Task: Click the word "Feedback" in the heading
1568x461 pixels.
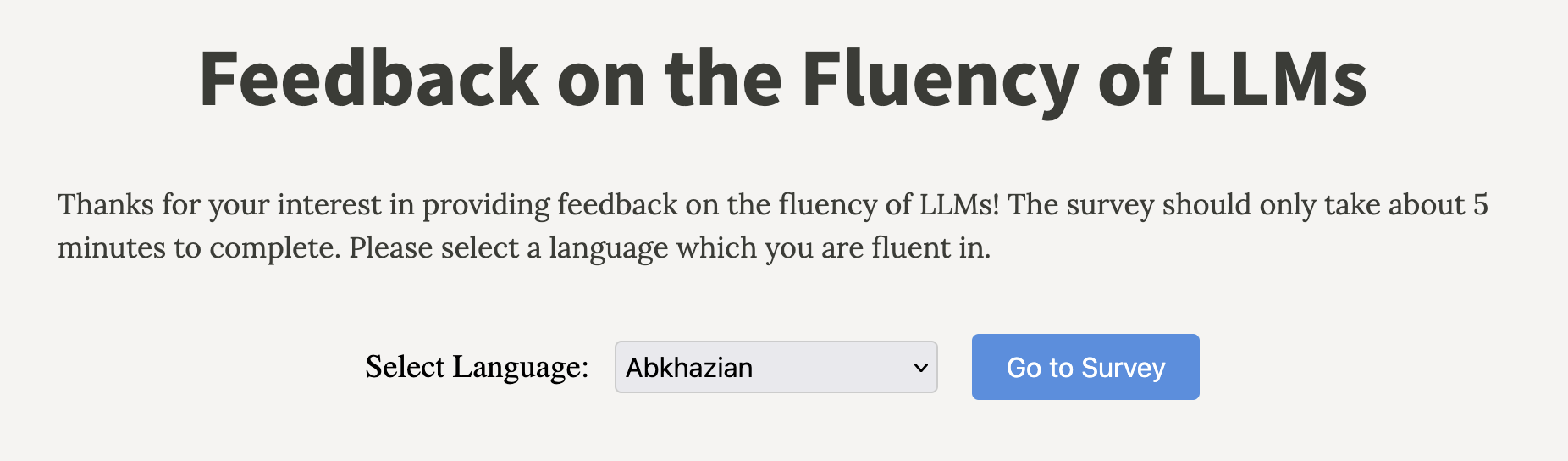Action: pyautogui.click(x=369, y=79)
